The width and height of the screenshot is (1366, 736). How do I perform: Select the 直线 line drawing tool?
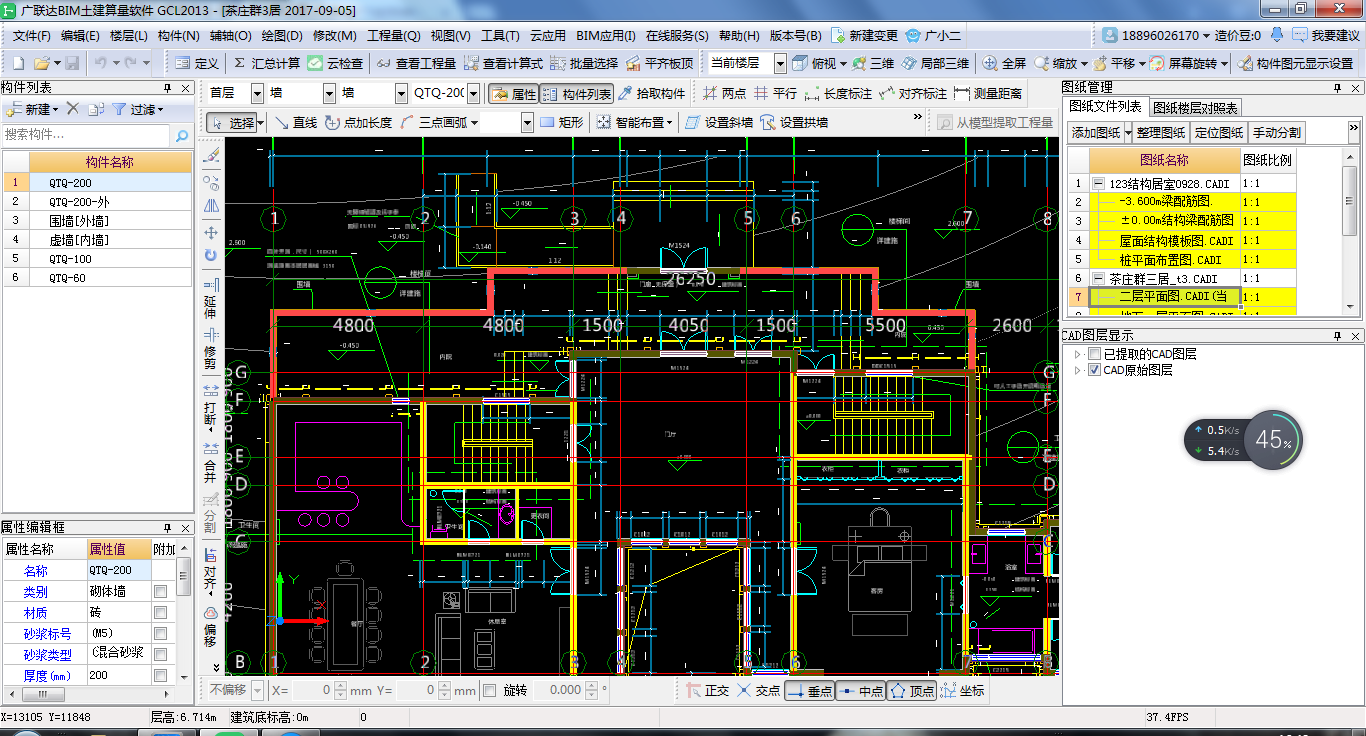(296, 123)
